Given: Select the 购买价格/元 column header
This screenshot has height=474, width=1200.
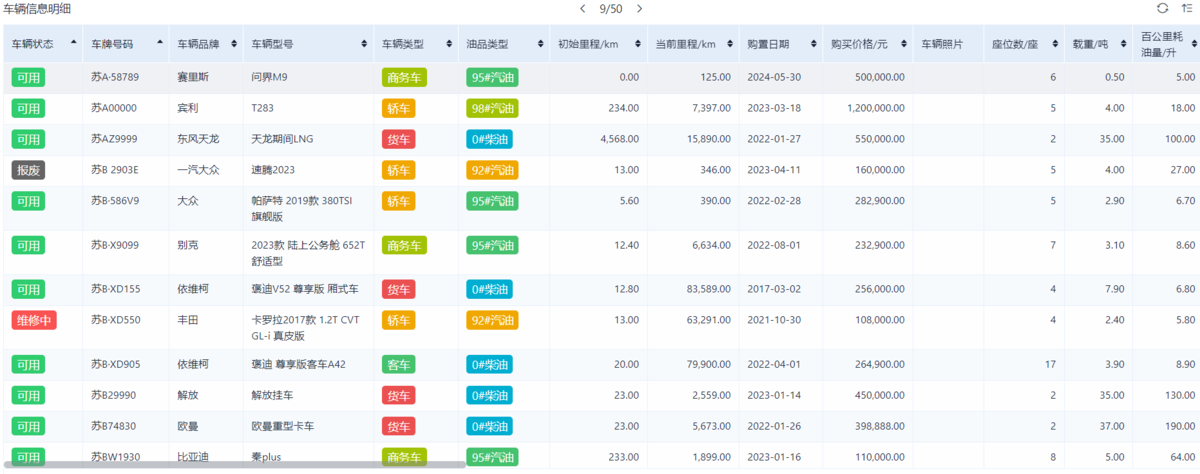Looking at the screenshot, I should [859, 44].
